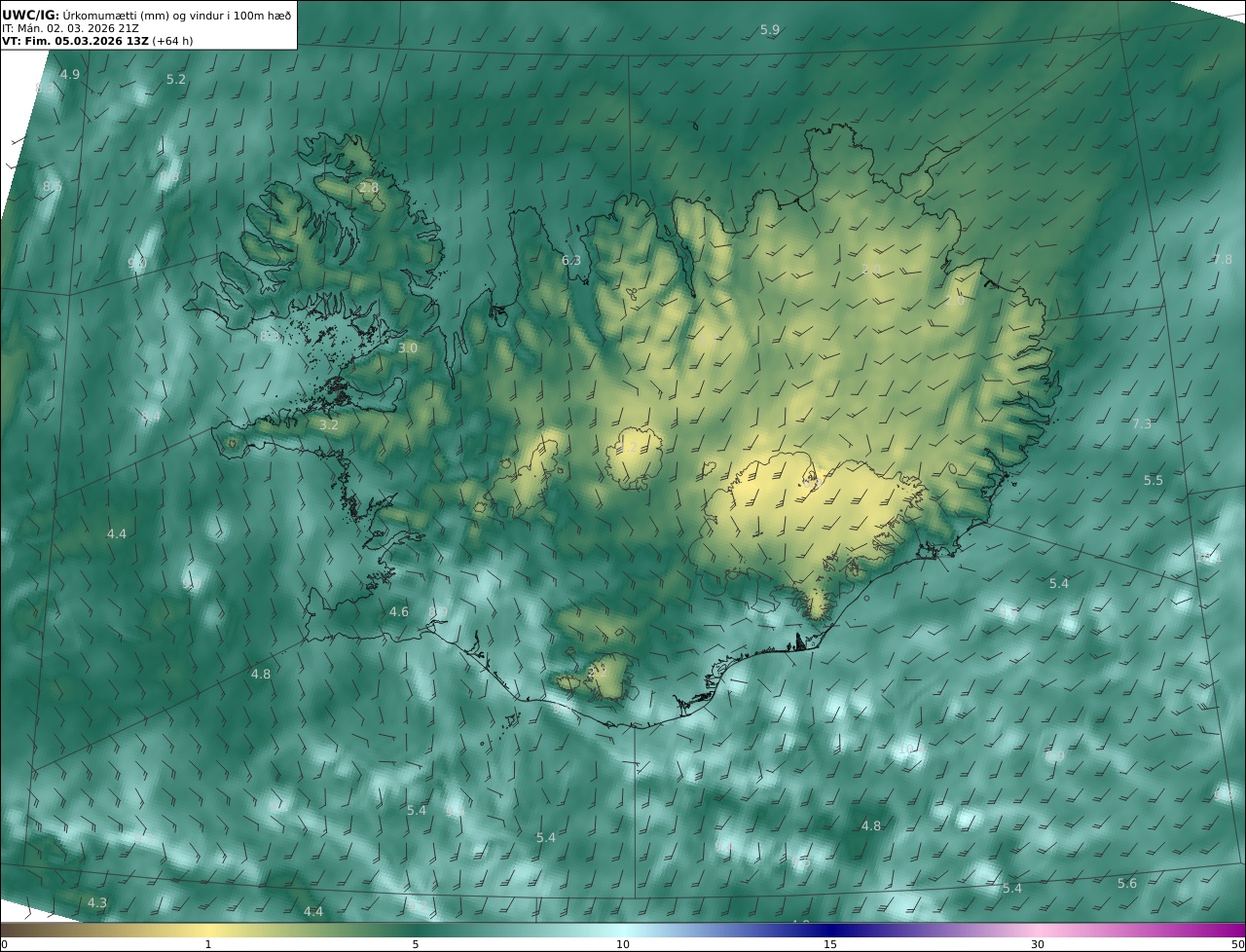The width and height of the screenshot is (1246, 952).
Task: Click the colorbar tick label 30
Action: (1038, 944)
